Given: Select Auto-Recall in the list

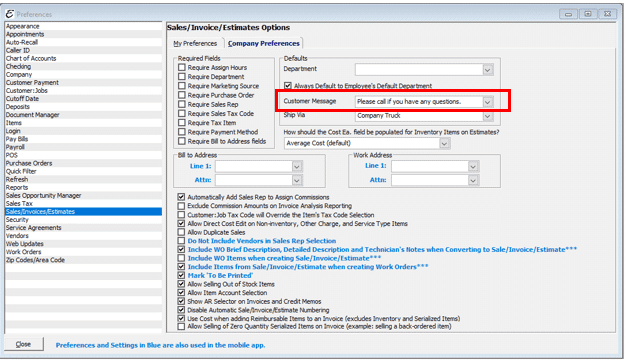Looking at the screenshot, I should (x=83, y=42).
